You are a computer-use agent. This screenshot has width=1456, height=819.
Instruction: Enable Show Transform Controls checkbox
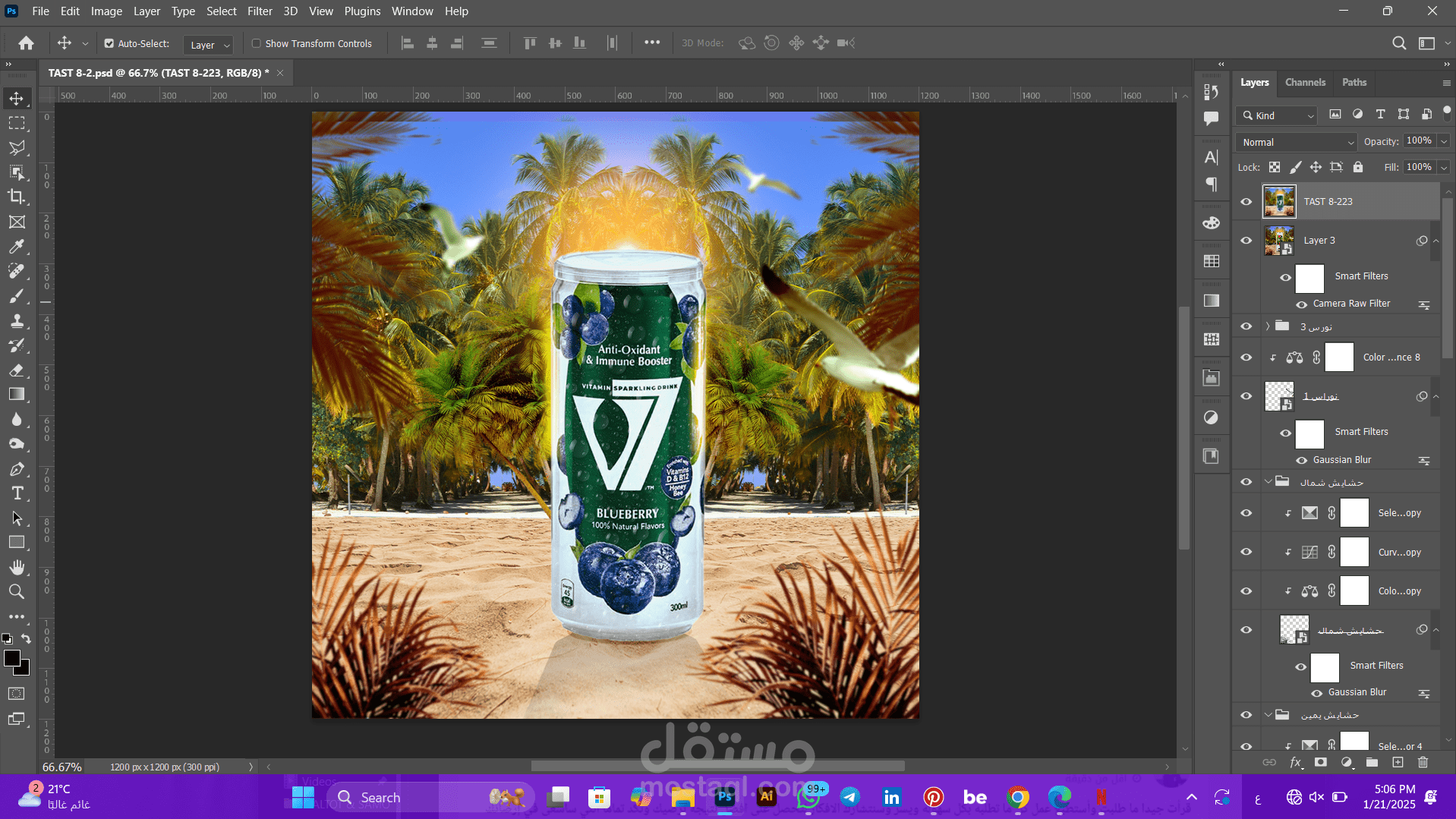coord(257,44)
